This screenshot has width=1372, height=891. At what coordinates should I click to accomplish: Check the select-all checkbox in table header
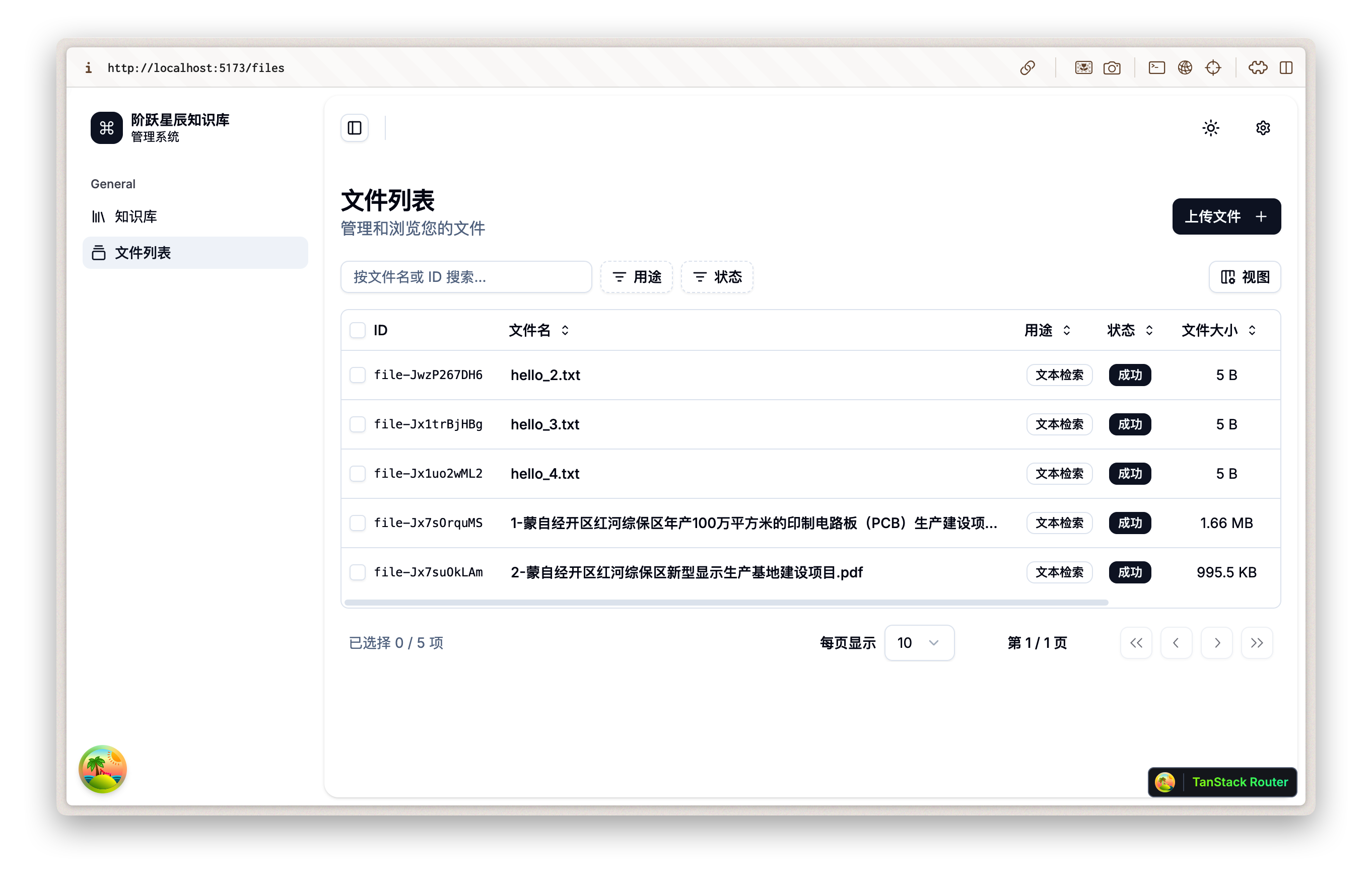[x=358, y=330]
